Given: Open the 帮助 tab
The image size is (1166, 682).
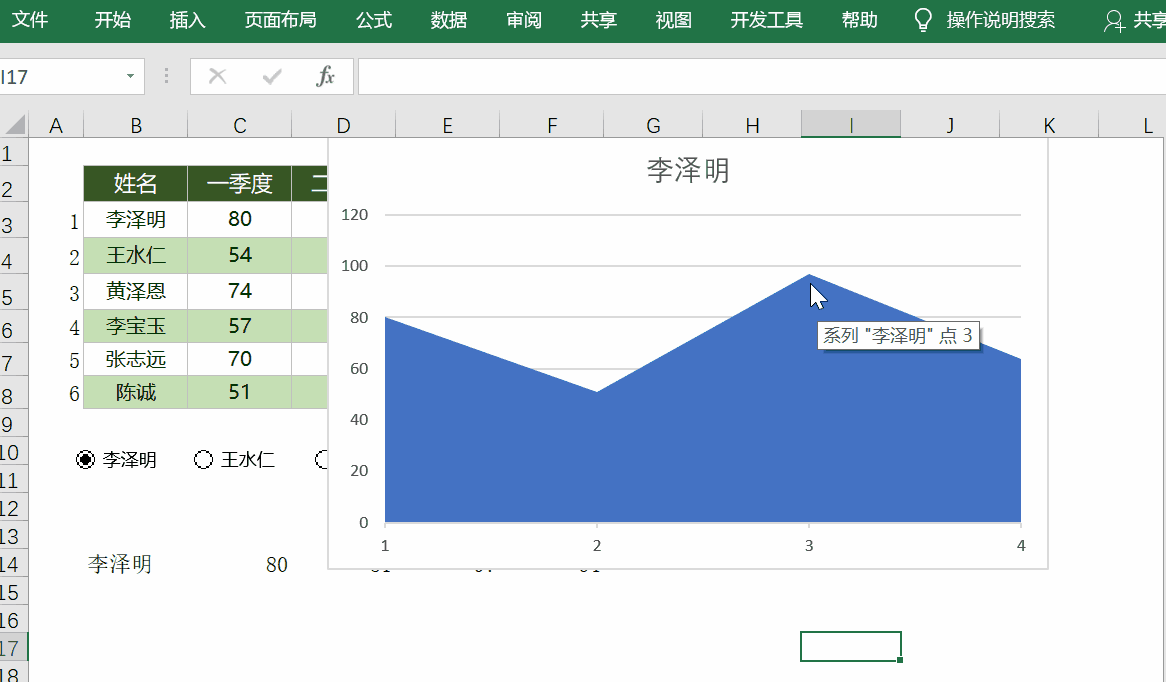Looking at the screenshot, I should 860,20.
